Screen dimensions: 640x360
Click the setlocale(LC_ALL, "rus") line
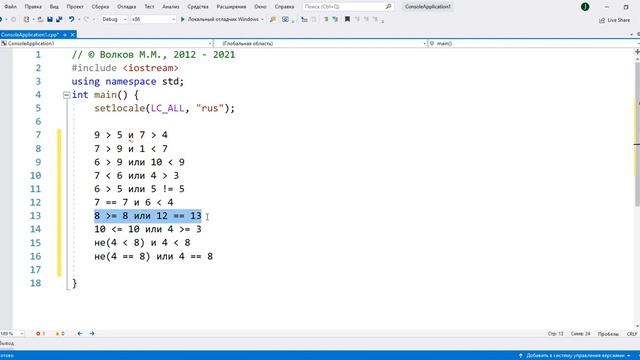[x=164, y=109]
